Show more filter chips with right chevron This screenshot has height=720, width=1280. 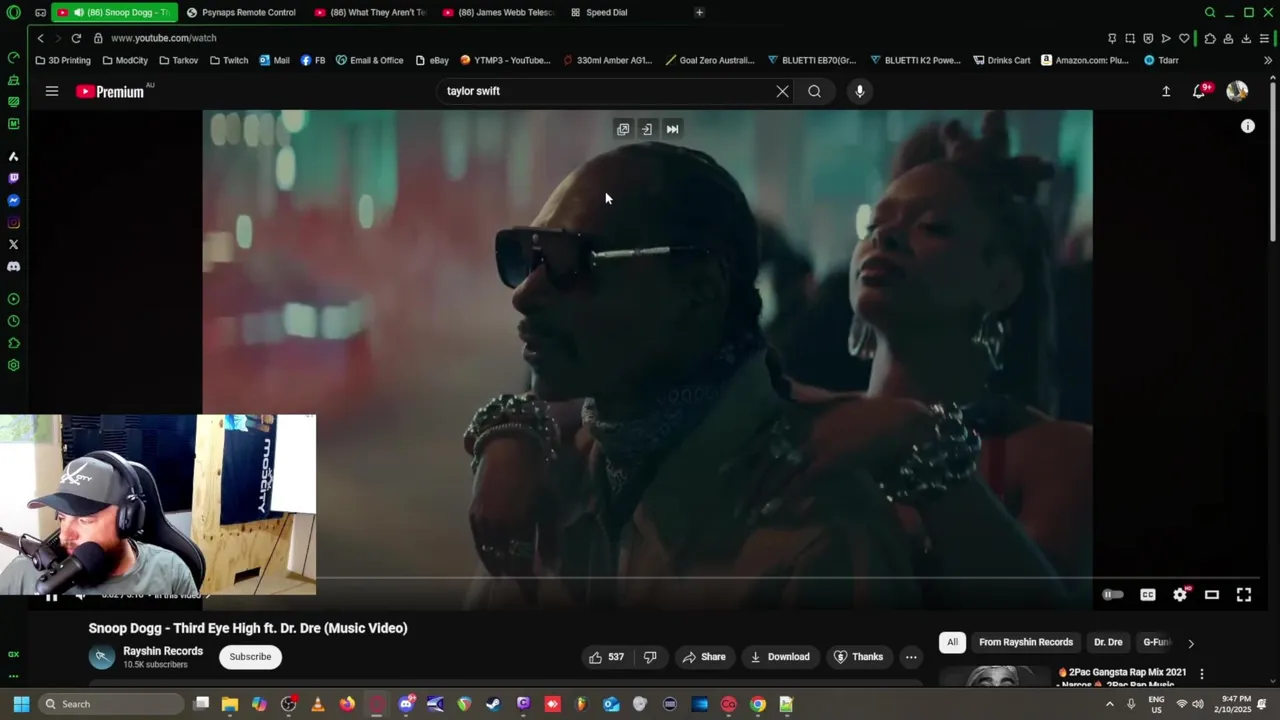[1190, 643]
